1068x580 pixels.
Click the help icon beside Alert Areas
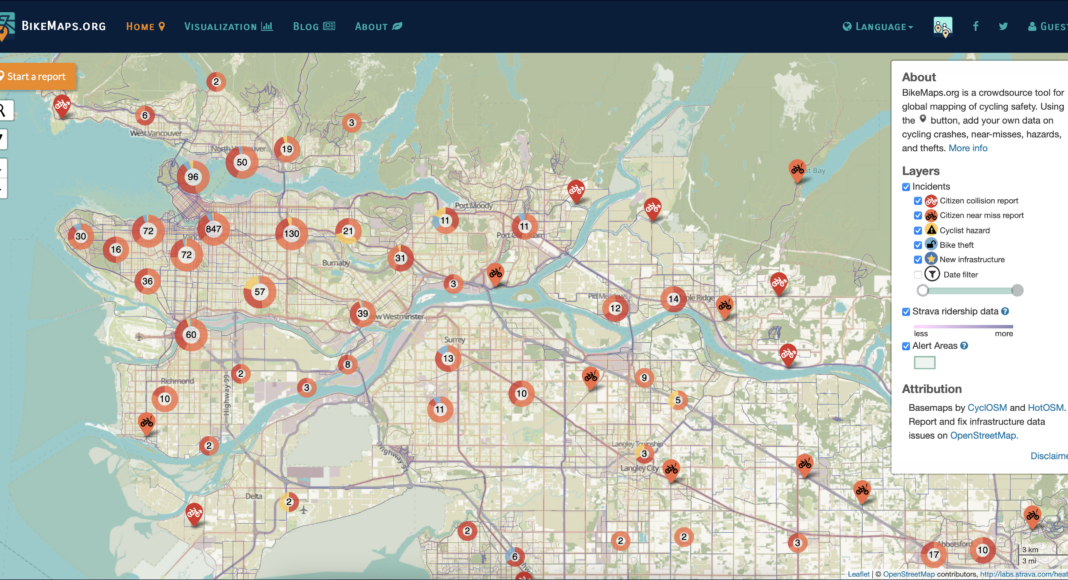point(964,346)
